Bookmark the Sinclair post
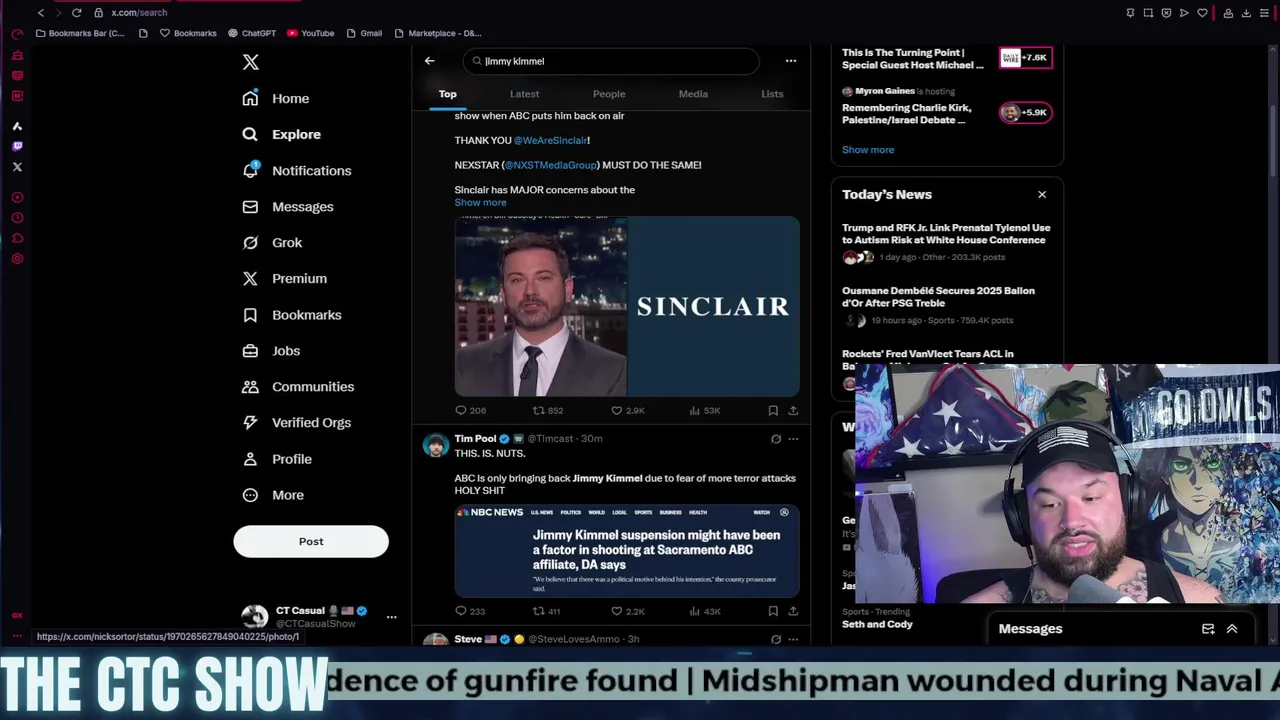 [773, 410]
